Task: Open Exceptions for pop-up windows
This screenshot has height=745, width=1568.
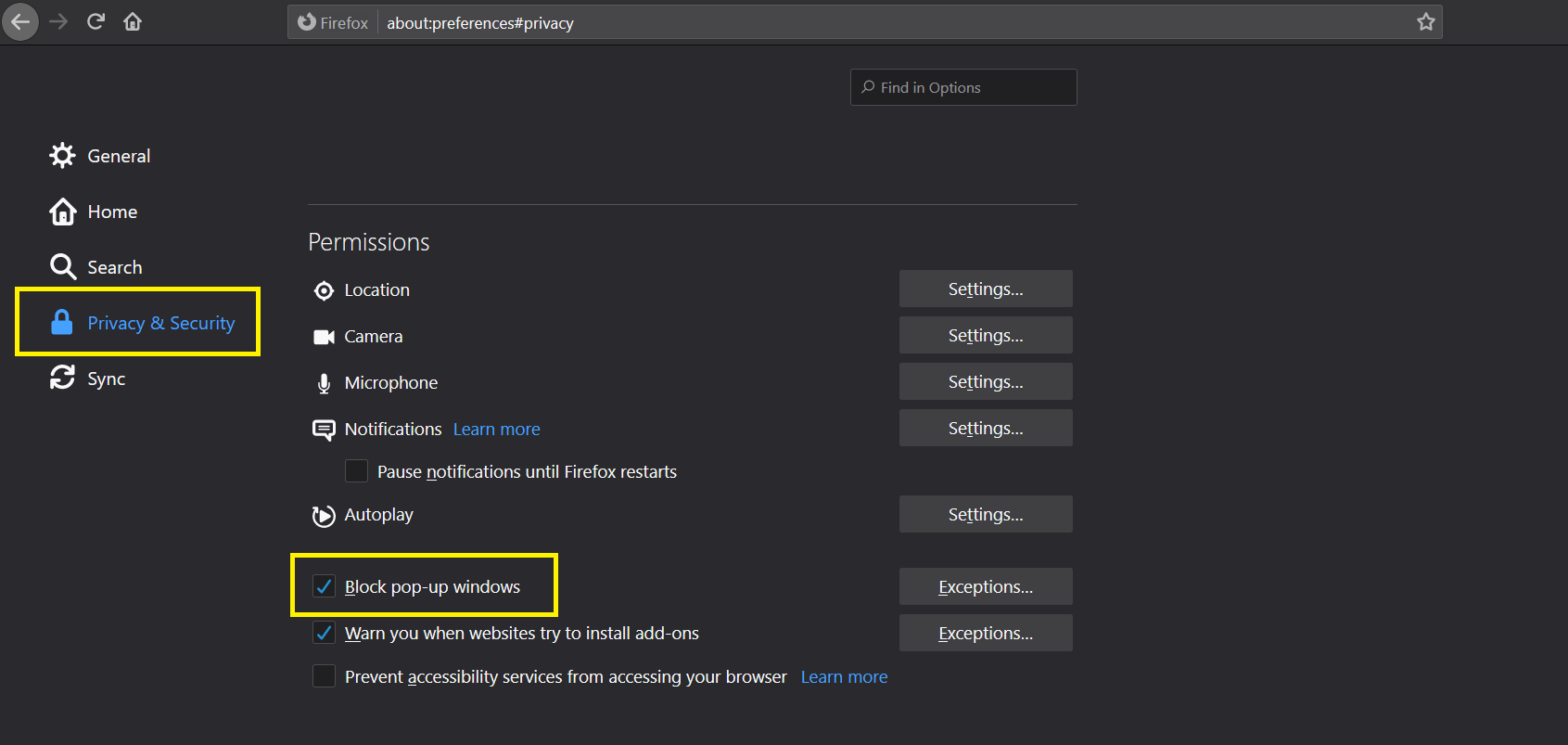Action: pyautogui.click(x=985, y=586)
